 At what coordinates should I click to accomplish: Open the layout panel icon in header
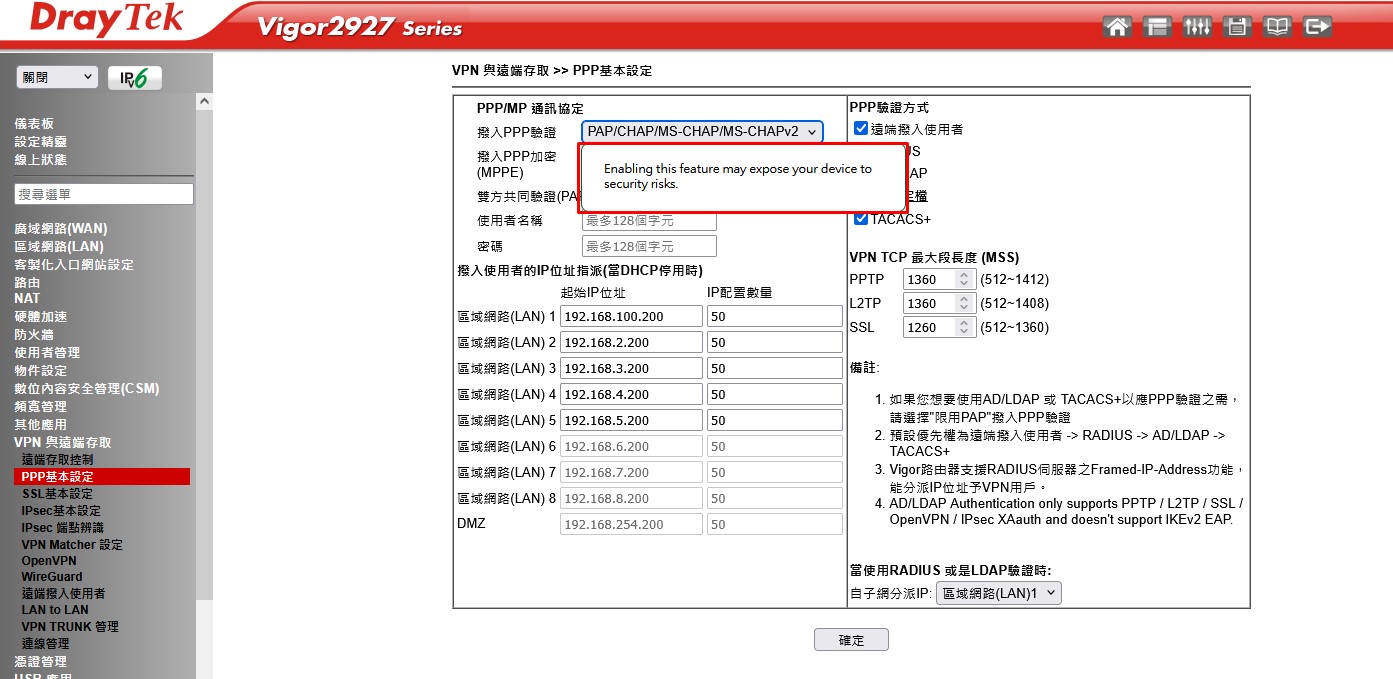click(x=1158, y=27)
